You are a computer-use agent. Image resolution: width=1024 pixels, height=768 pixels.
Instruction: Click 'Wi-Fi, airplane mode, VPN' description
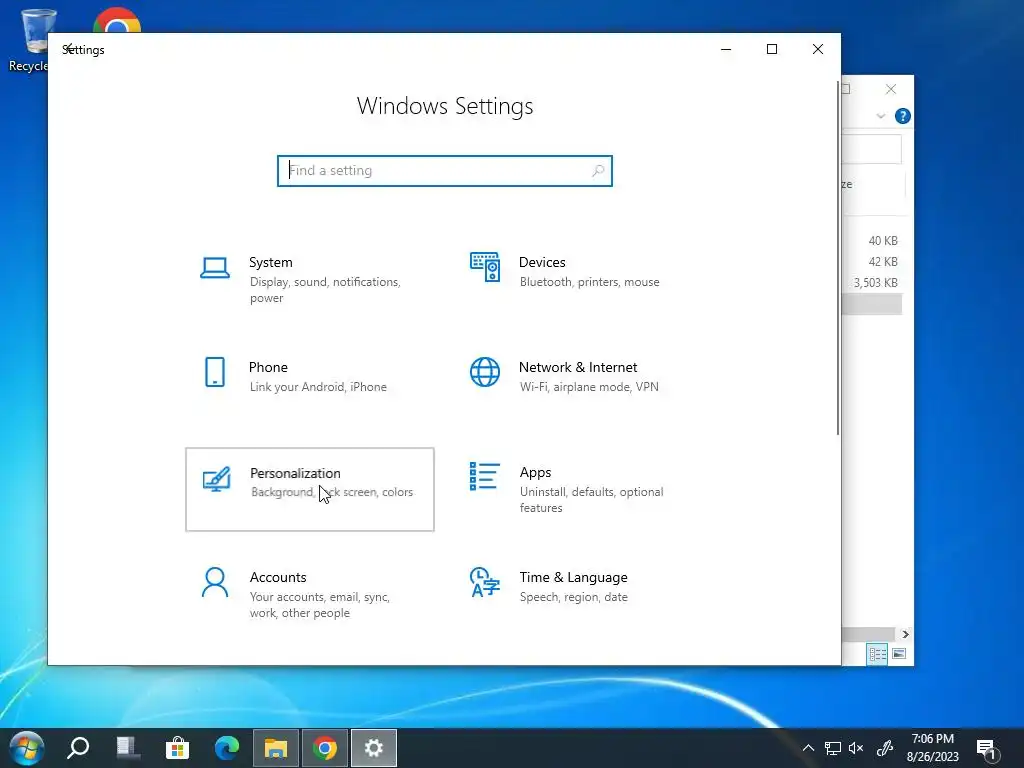tap(589, 387)
